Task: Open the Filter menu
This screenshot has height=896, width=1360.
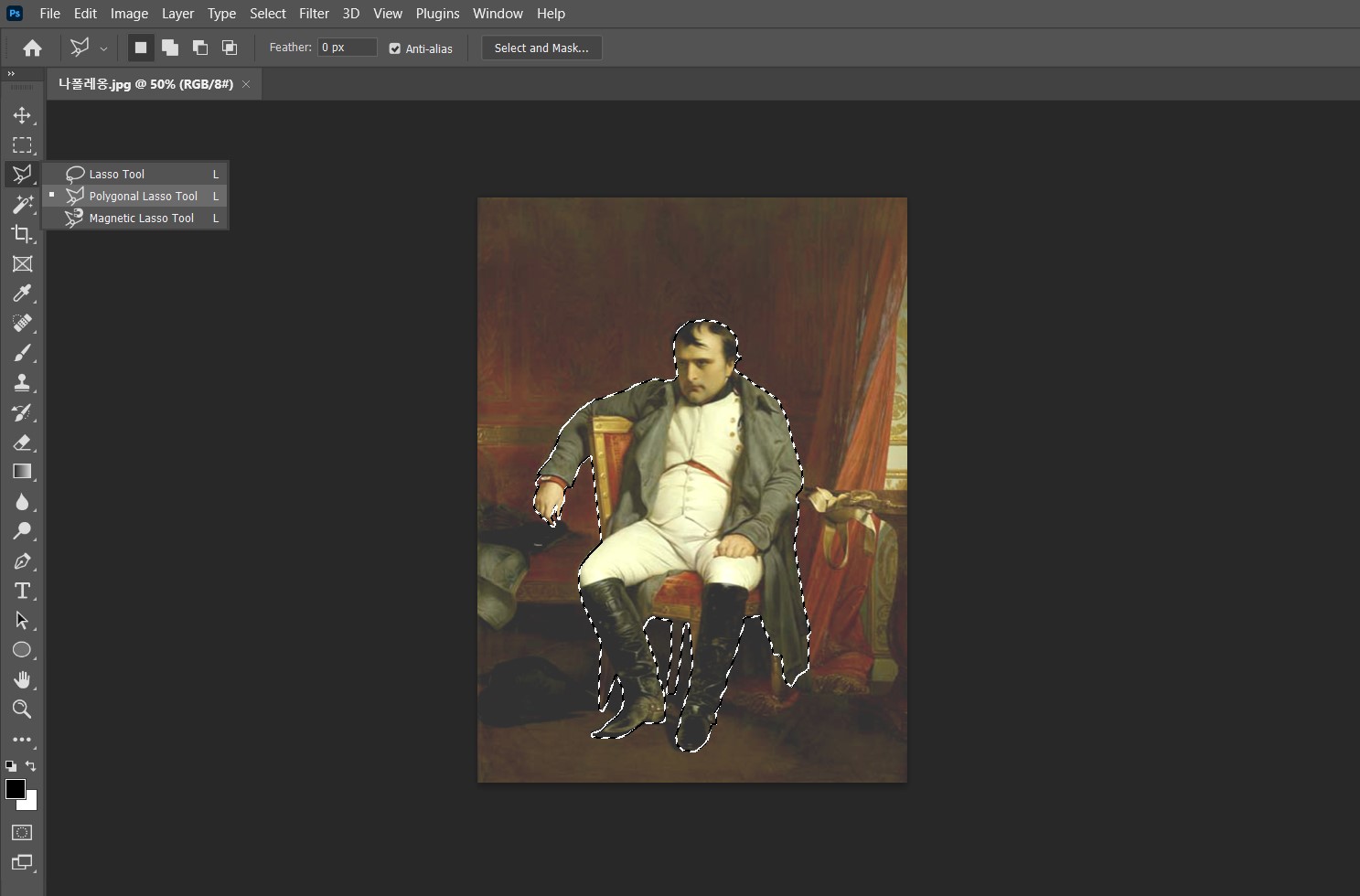Action: tap(314, 14)
